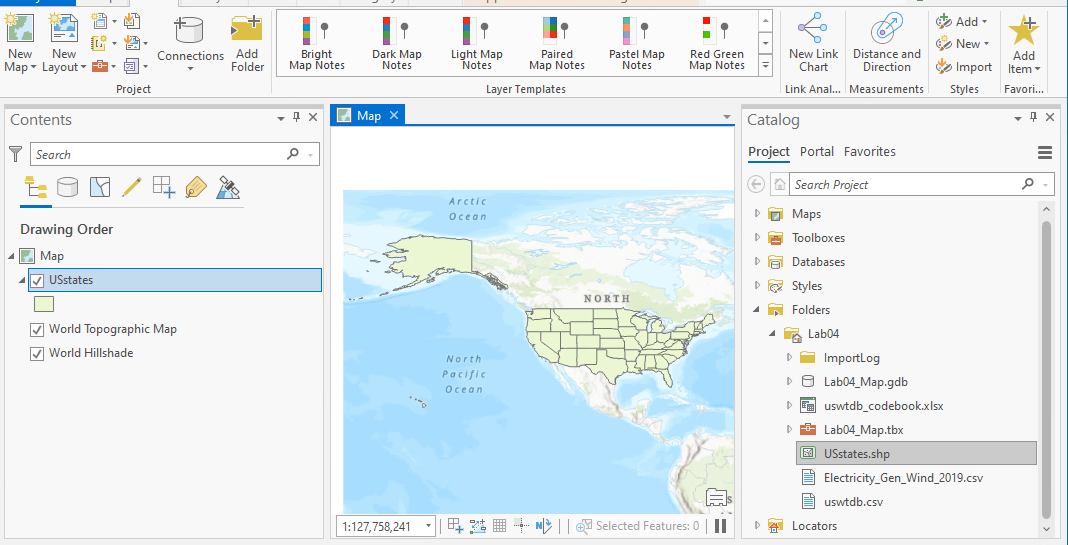This screenshot has width=1068, height=545.
Task: Click the New Map button
Action: coord(19,44)
